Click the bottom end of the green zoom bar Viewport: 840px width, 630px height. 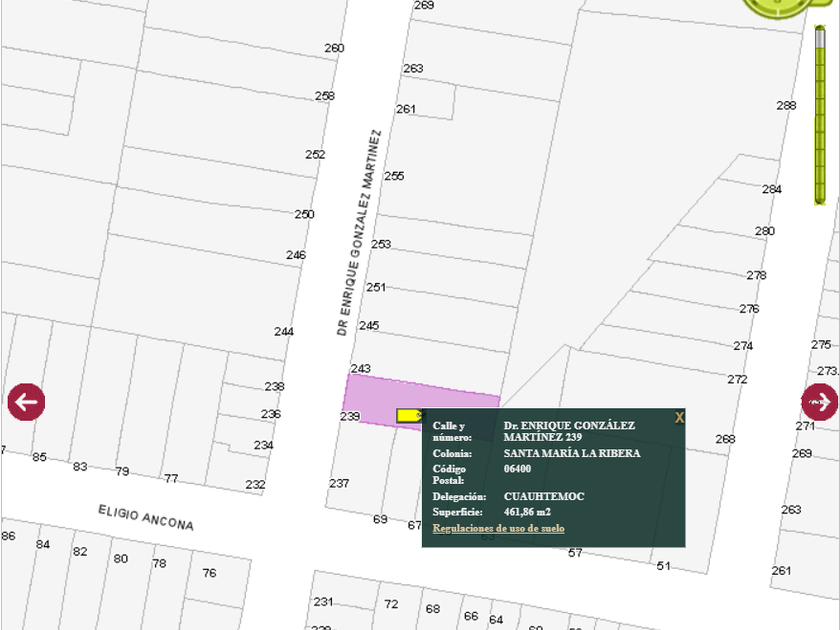pyautogui.click(x=821, y=198)
